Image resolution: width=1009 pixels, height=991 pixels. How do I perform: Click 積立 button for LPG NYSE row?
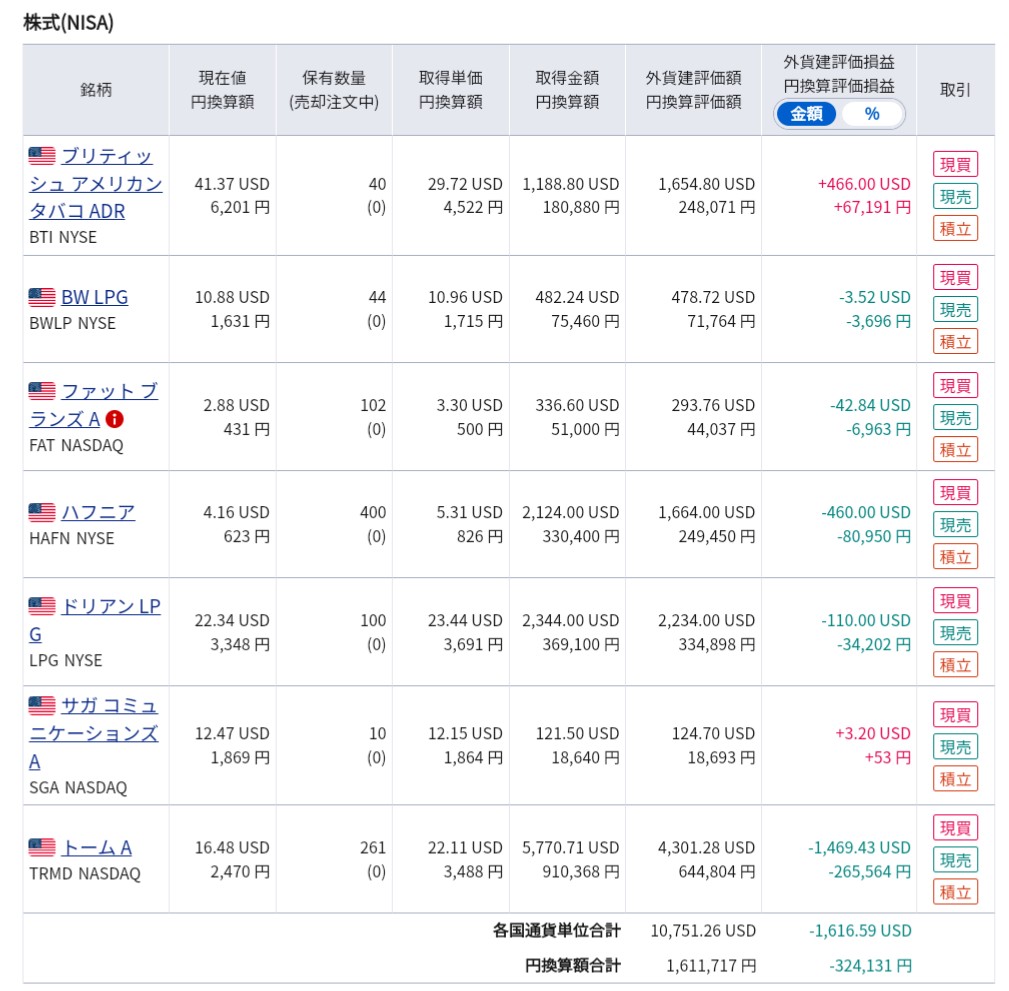(955, 665)
